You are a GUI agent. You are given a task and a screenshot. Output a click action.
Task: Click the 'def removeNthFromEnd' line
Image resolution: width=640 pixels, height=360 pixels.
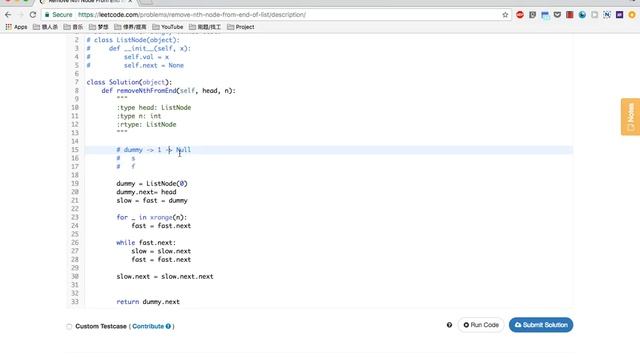point(169,91)
